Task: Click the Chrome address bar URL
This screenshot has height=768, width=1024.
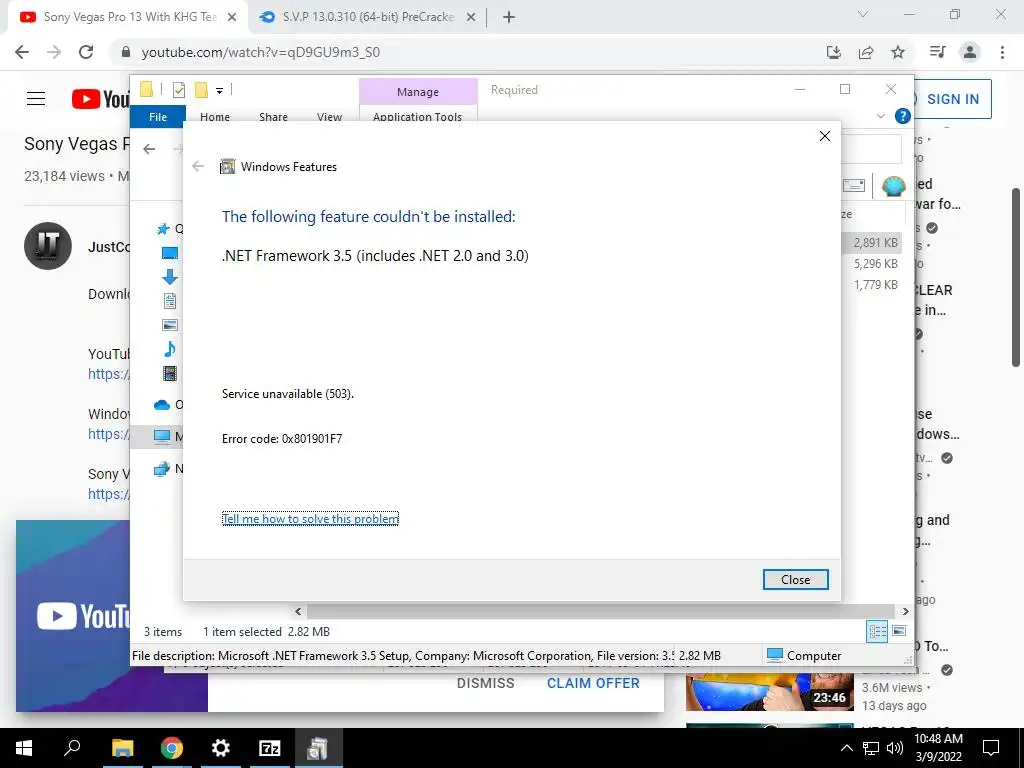Action: coord(261,52)
